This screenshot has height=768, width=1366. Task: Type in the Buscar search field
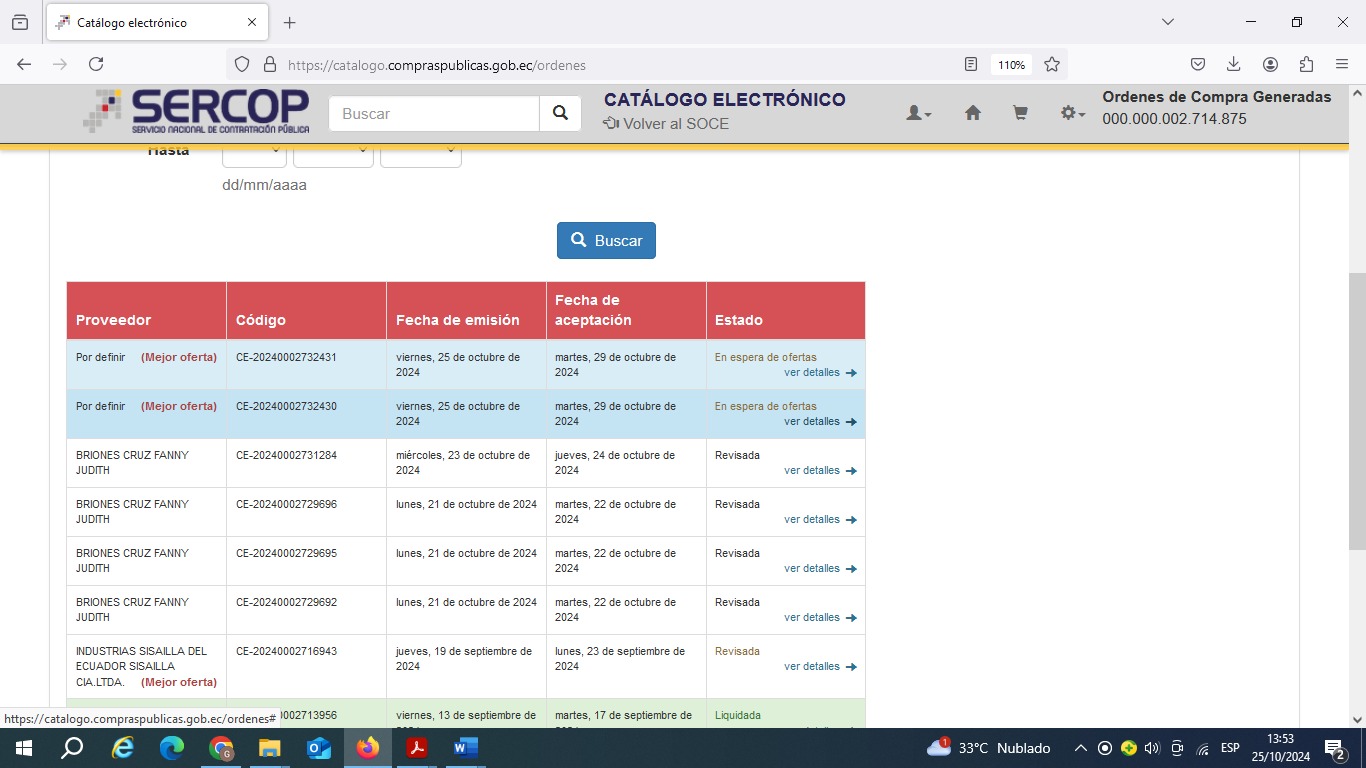[434, 114]
